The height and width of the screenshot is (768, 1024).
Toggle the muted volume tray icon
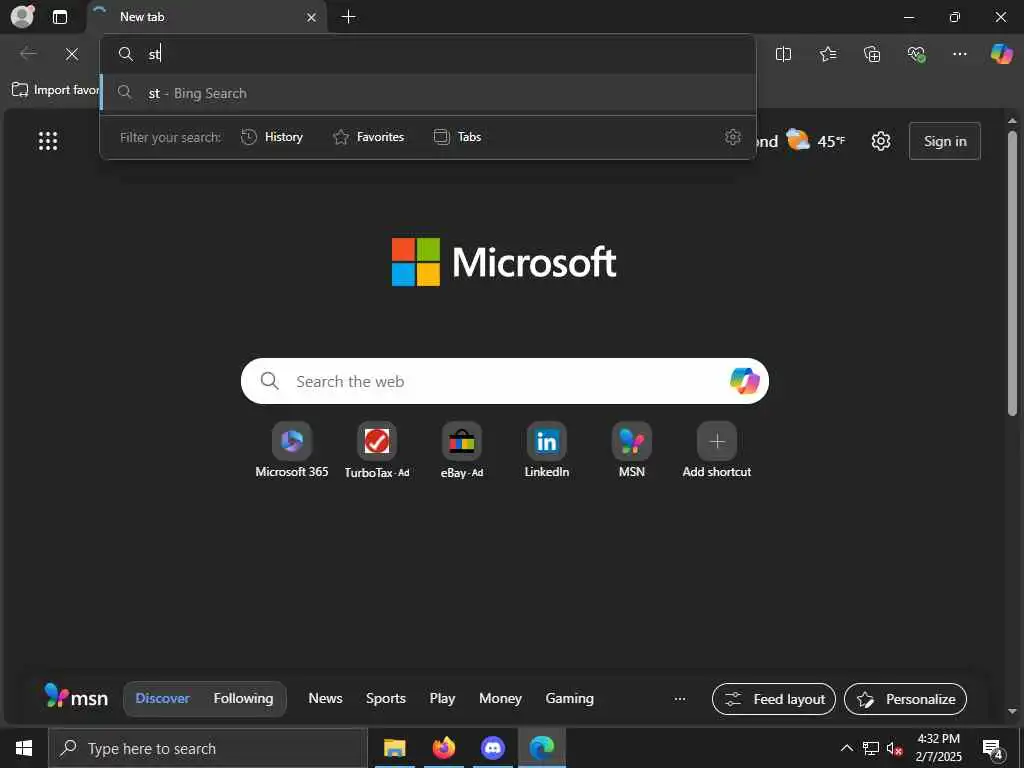point(894,748)
